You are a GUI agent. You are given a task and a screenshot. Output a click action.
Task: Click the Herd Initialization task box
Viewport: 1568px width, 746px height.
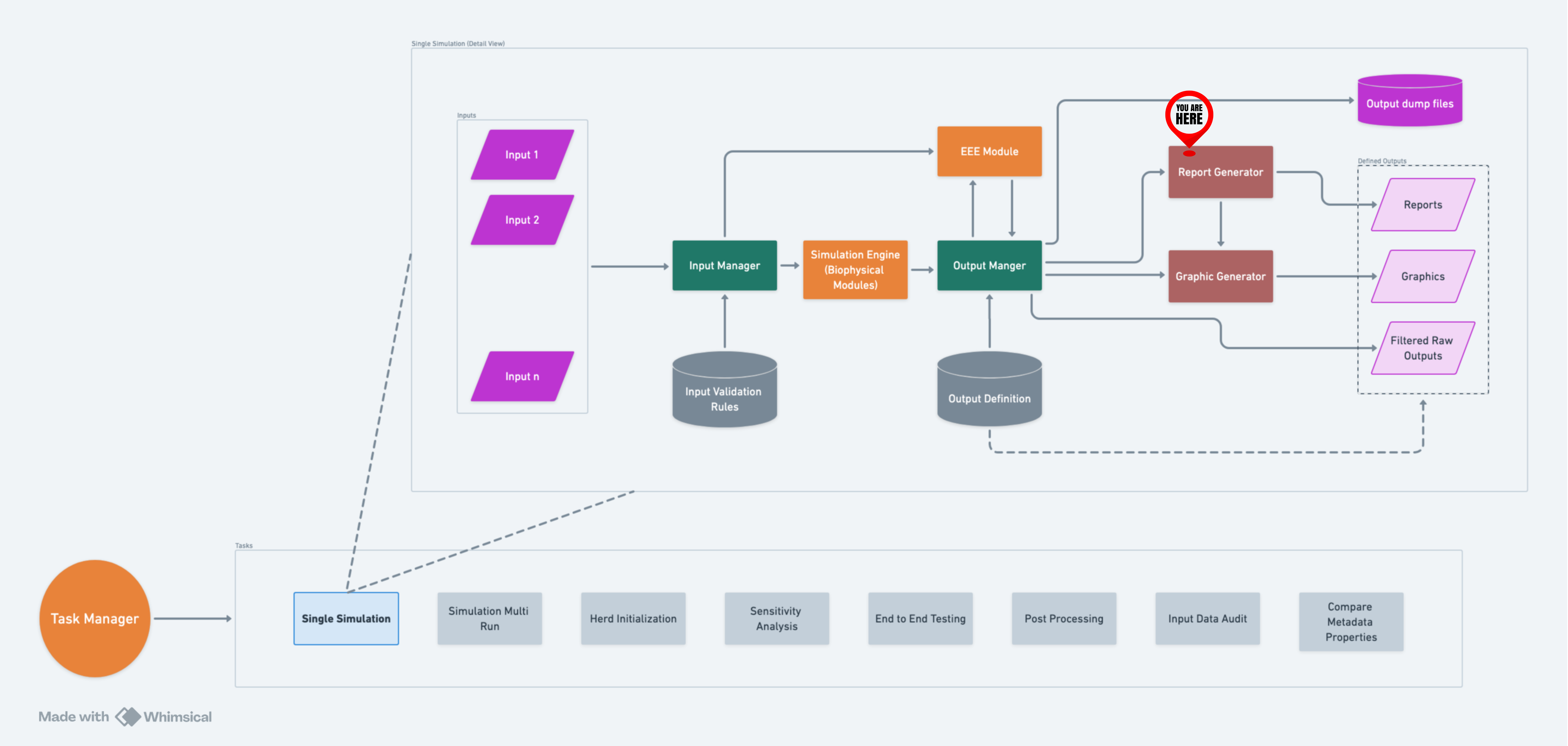[633, 618]
